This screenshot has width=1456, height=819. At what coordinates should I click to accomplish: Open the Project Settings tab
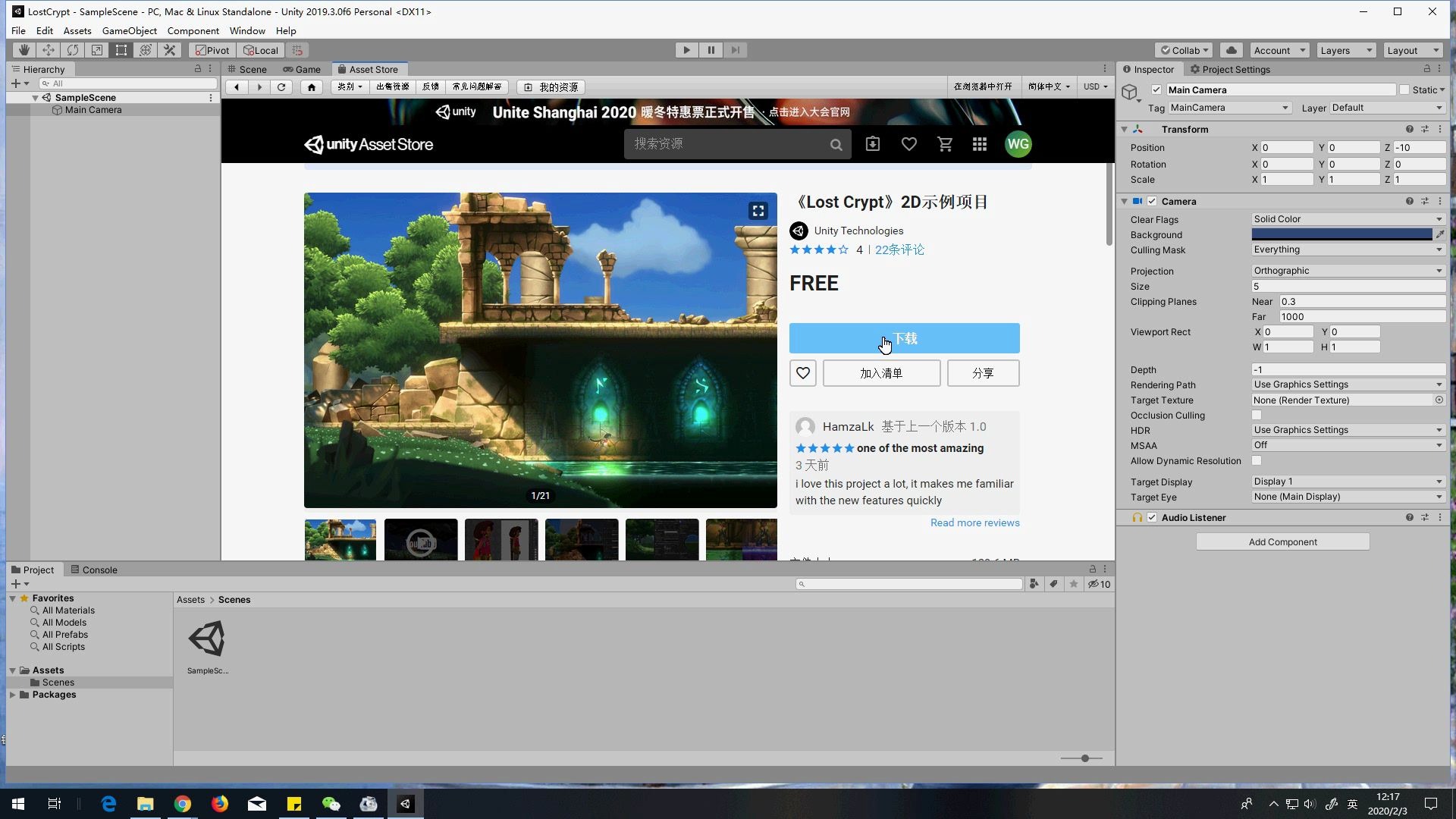click(1230, 70)
